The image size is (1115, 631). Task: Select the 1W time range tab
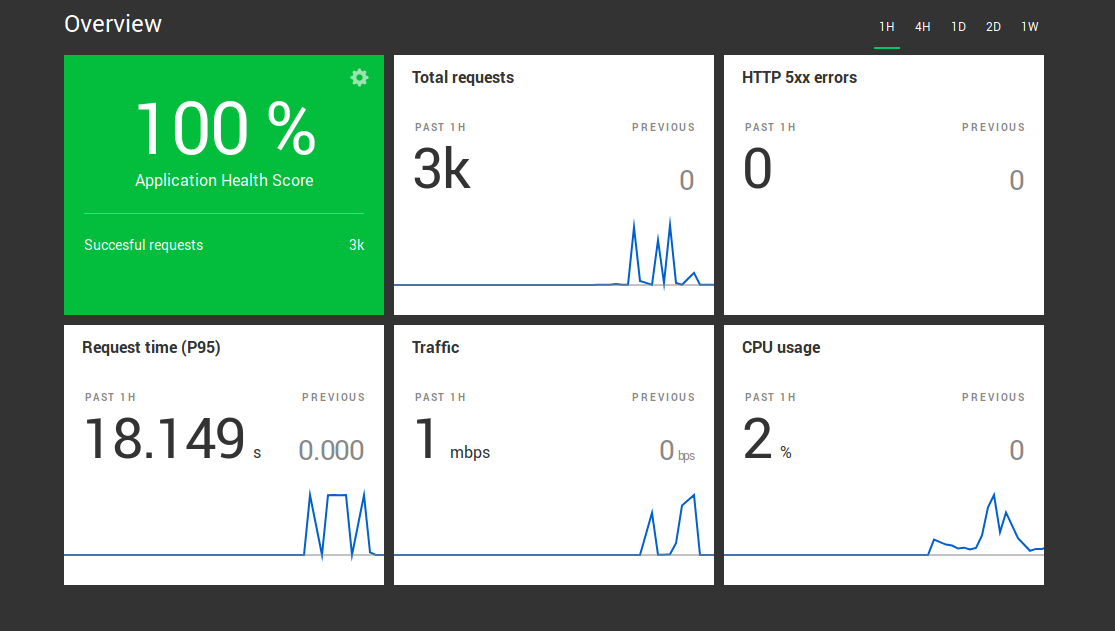coord(1029,27)
